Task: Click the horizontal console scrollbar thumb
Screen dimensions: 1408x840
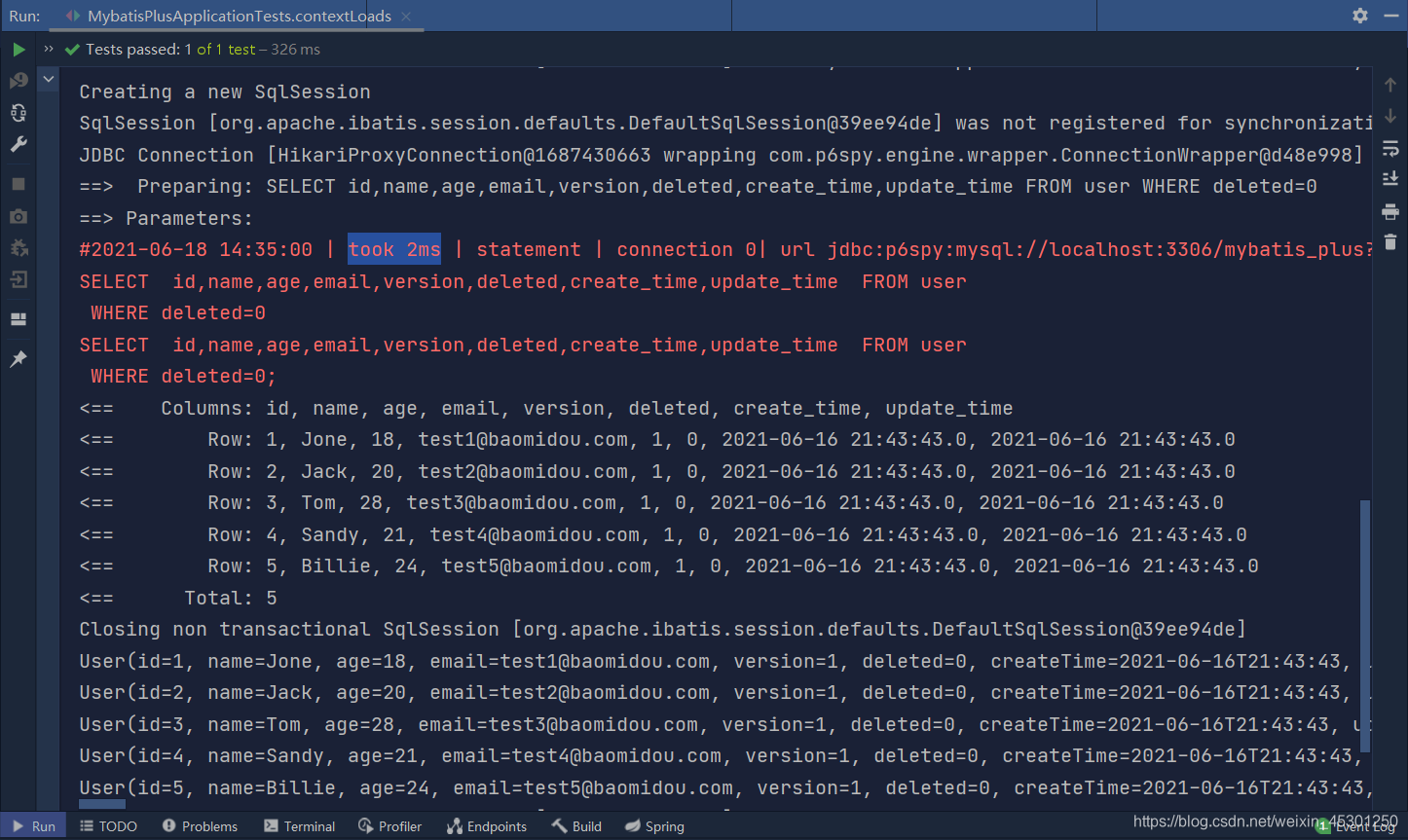Action: pos(102,805)
